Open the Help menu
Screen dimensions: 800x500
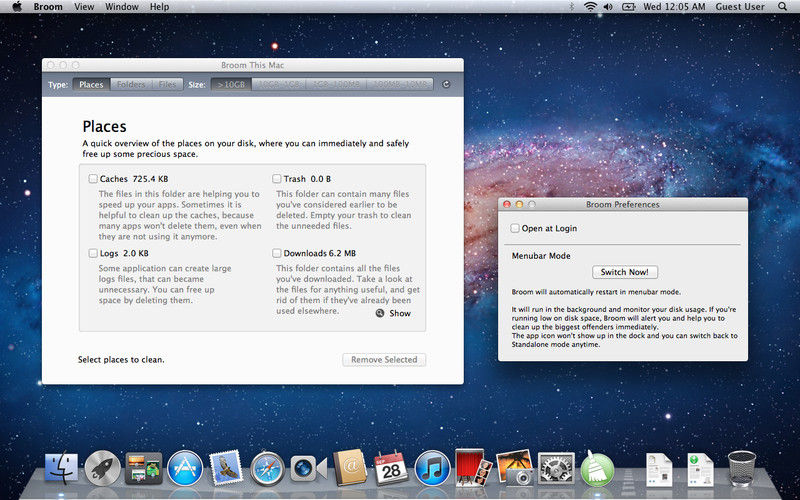(x=159, y=7)
